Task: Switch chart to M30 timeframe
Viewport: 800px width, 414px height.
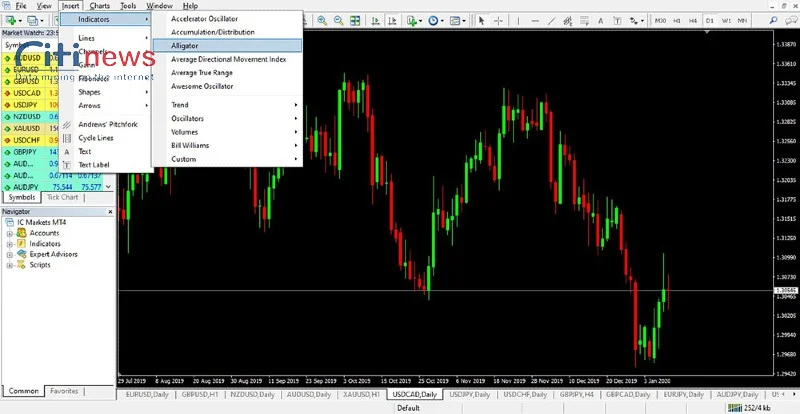Action: [660, 20]
